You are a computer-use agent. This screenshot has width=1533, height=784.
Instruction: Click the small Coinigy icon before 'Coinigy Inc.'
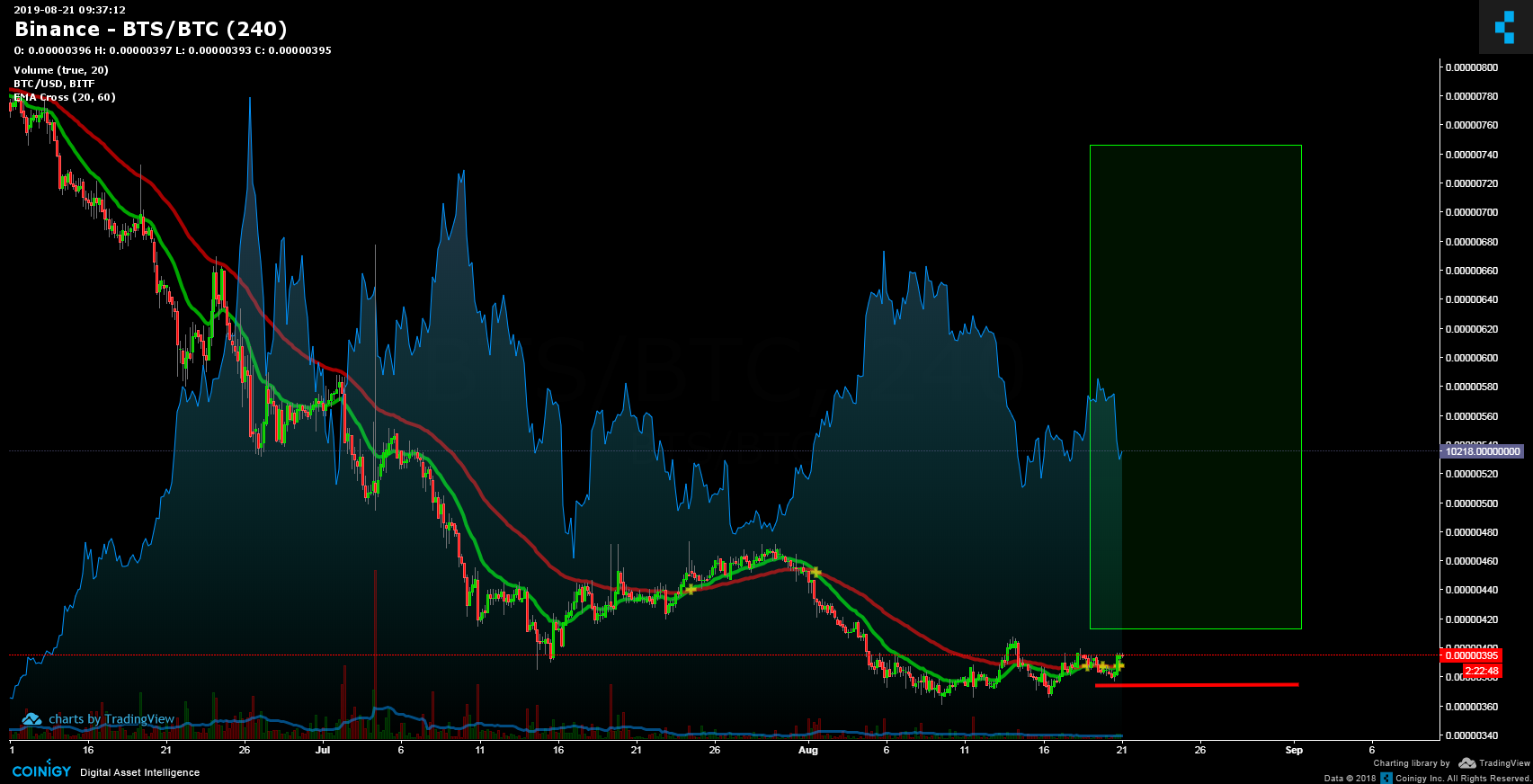[1386, 779]
